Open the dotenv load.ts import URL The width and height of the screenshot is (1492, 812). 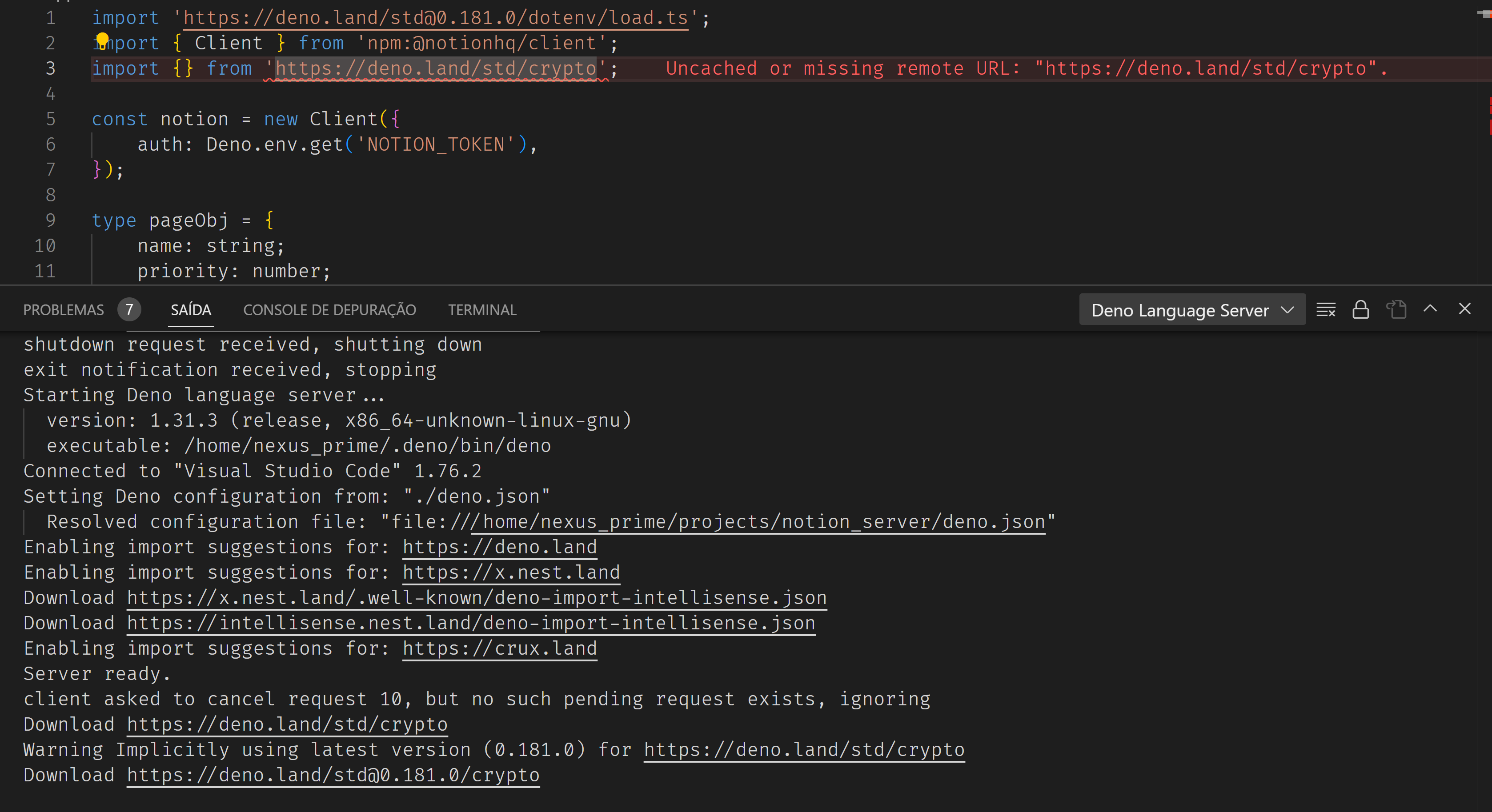(x=436, y=18)
